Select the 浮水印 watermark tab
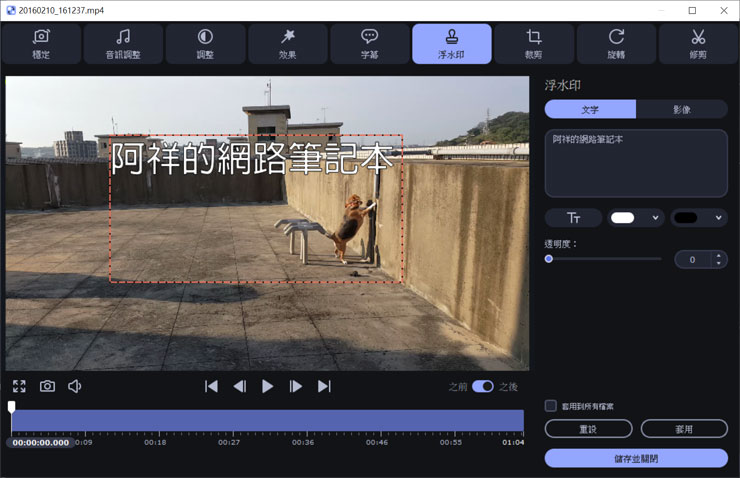Screen dimensions: 740x478 pos(452,44)
